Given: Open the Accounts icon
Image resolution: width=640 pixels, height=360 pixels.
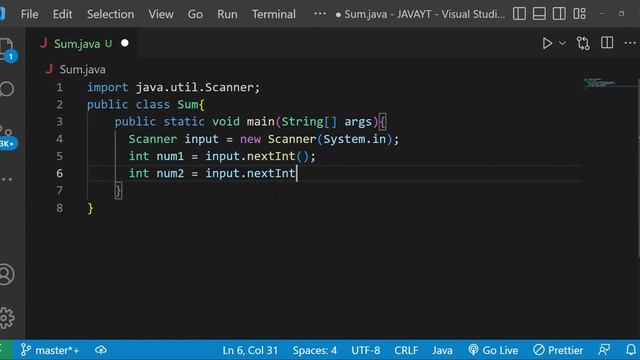Looking at the screenshot, I should [x=7, y=274].
